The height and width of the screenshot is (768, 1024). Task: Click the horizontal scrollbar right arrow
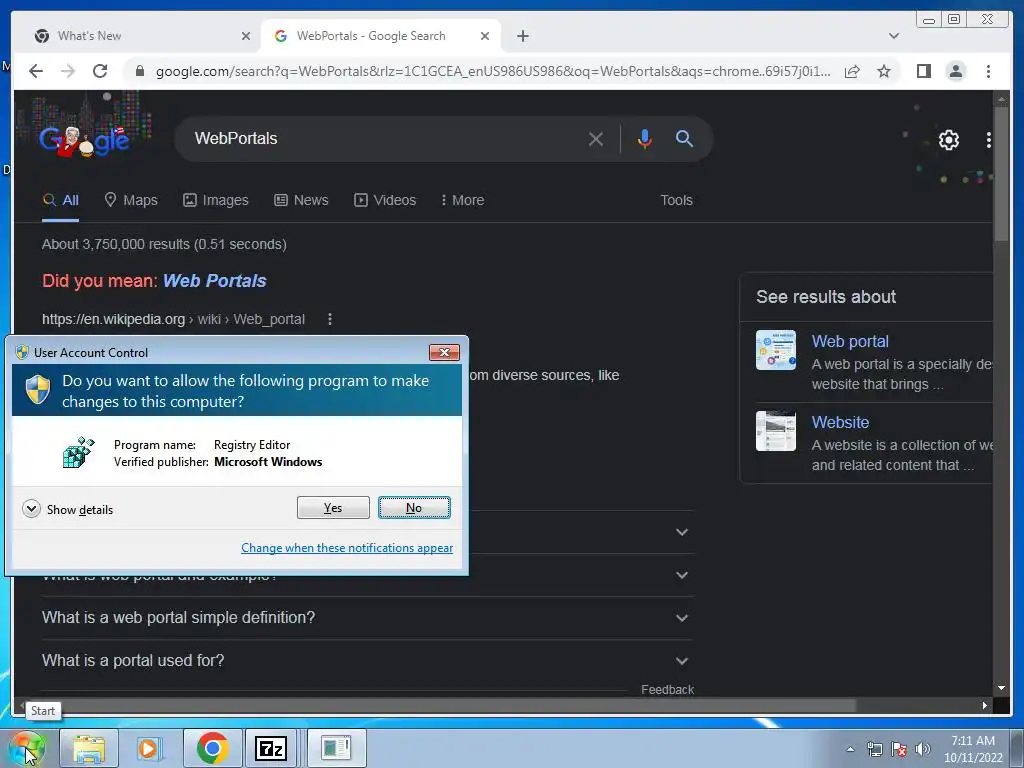(x=985, y=705)
